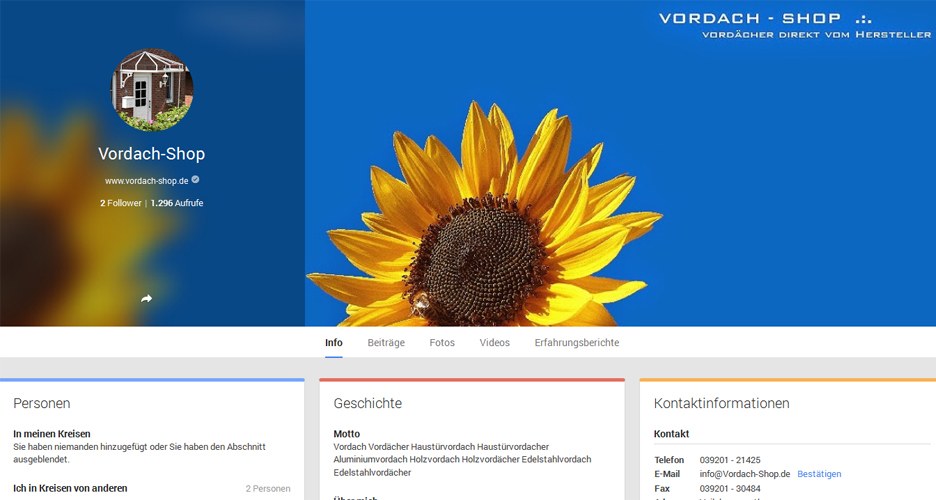
Task: Click the Ich in Kreisen von anderen heading
Action: pyautogui.click(x=70, y=488)
